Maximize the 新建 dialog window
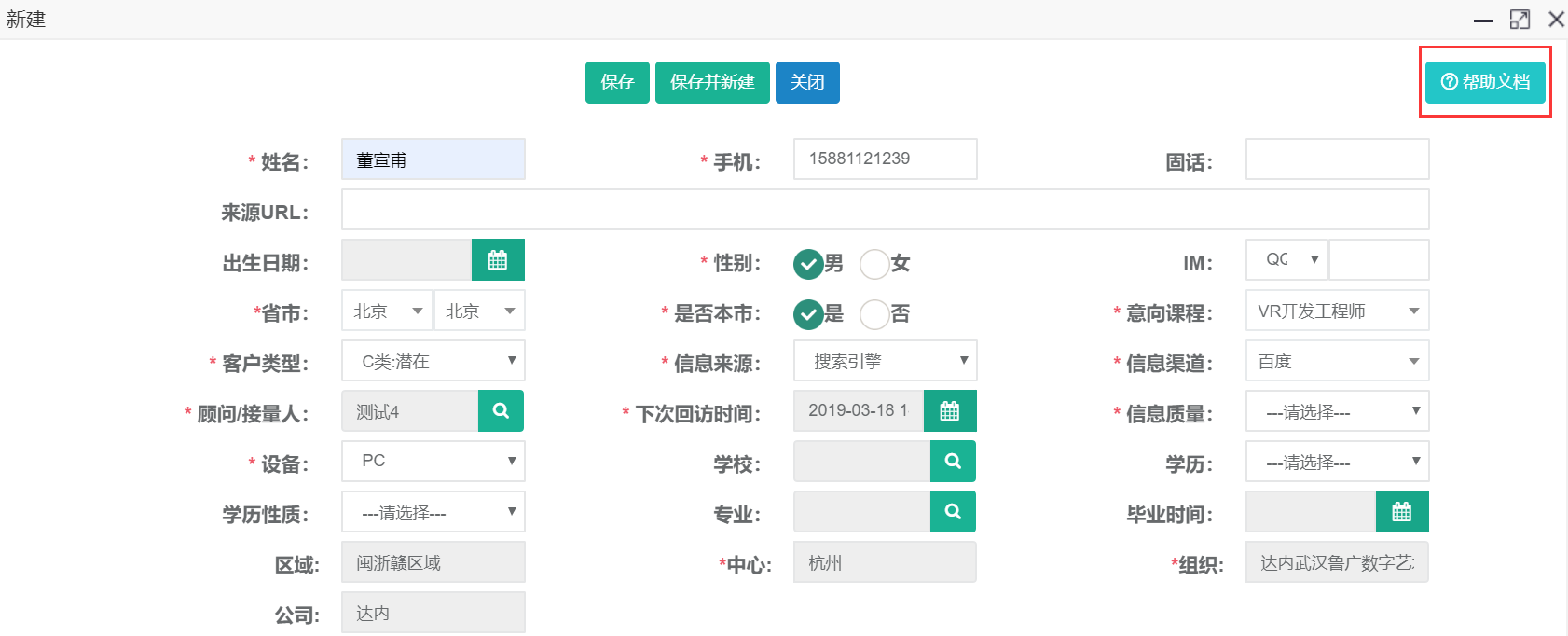 [x=1520, y=20]
